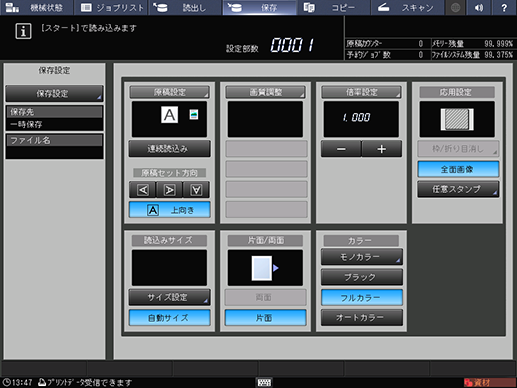The image size is (517, 388).
Task: Click the 1.000 zoom ratio display
Action: 361,119
